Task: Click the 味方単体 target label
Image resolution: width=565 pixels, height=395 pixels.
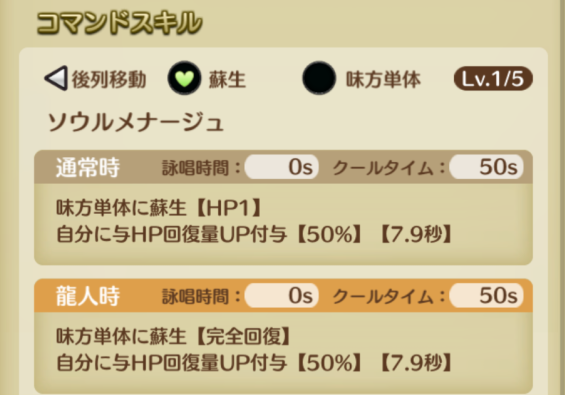Action: click(x=383, y=79)
